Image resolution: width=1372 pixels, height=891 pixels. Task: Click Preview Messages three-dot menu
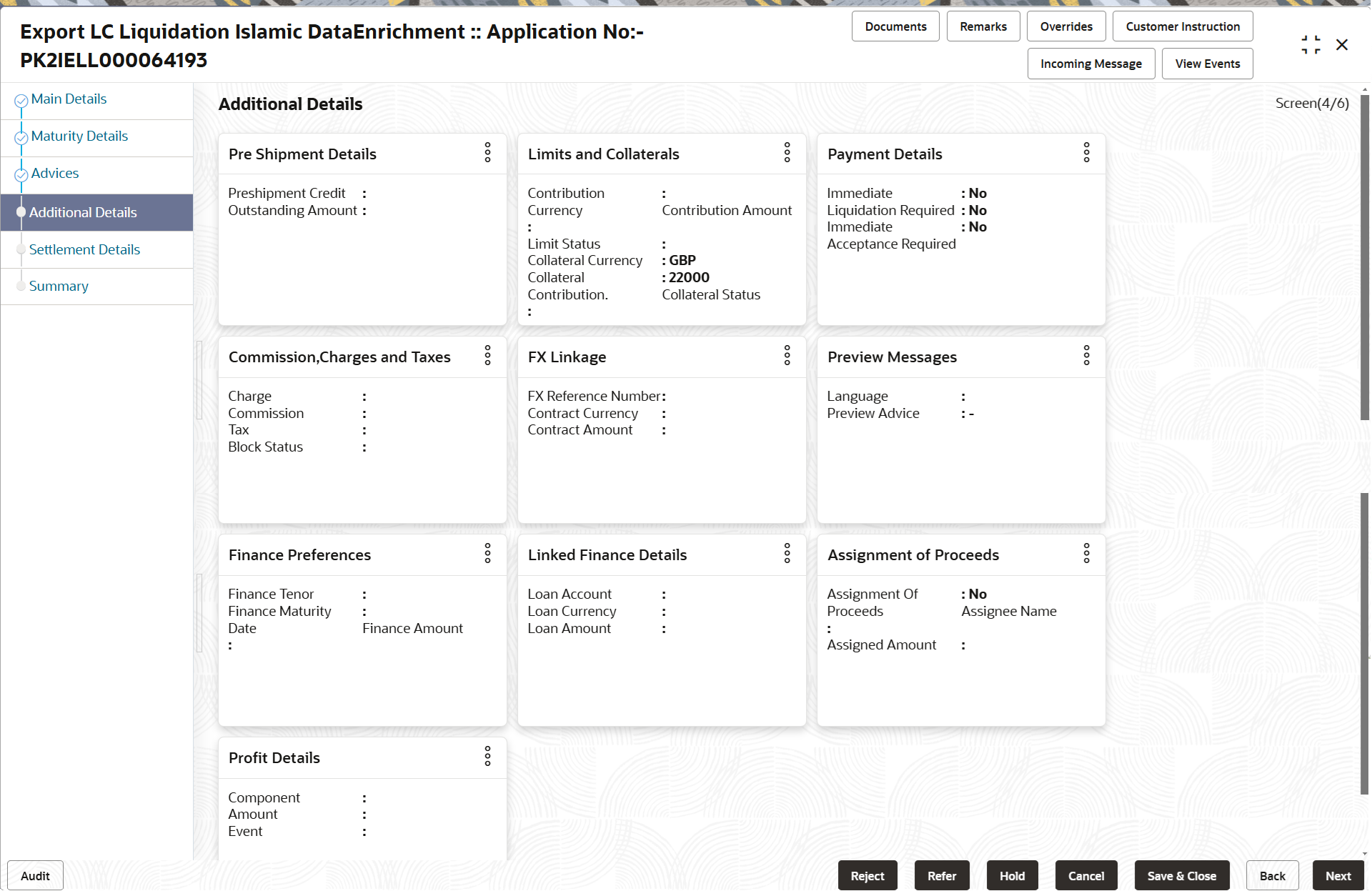[1086, 355]
